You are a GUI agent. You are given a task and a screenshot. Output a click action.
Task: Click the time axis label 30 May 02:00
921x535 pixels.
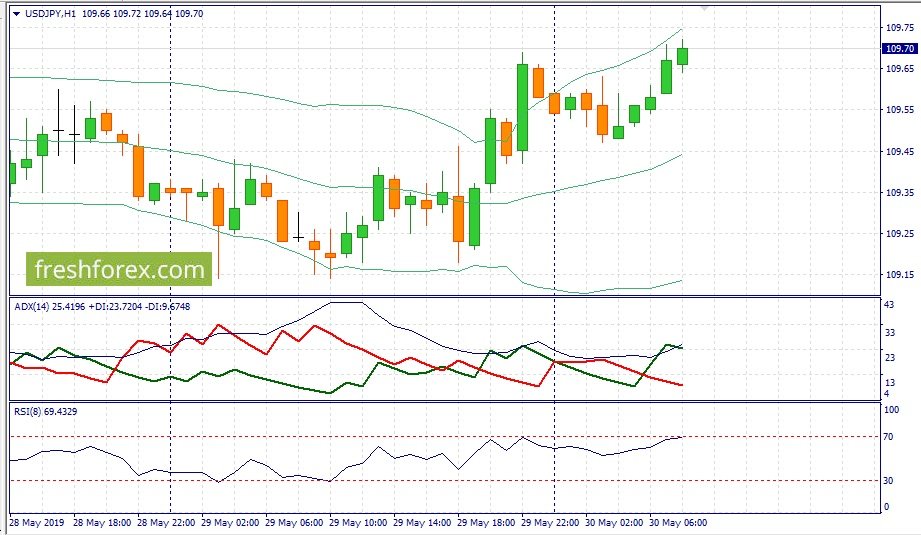614,523
